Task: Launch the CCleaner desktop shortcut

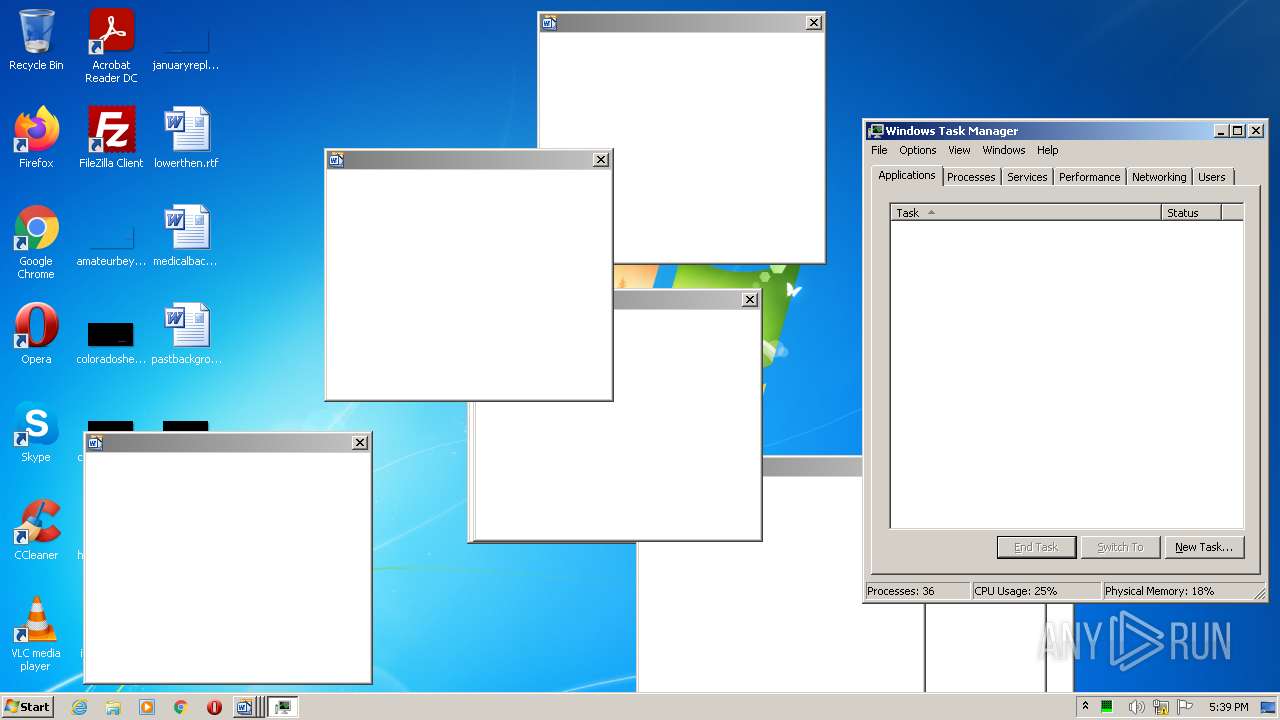Action: click(x=36, y=530)
